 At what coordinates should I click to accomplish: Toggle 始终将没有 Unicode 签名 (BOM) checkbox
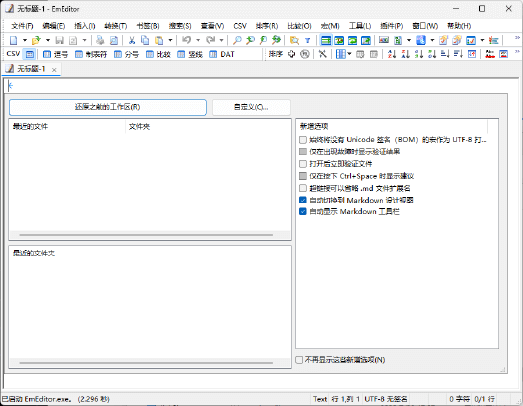click(303, 140)
